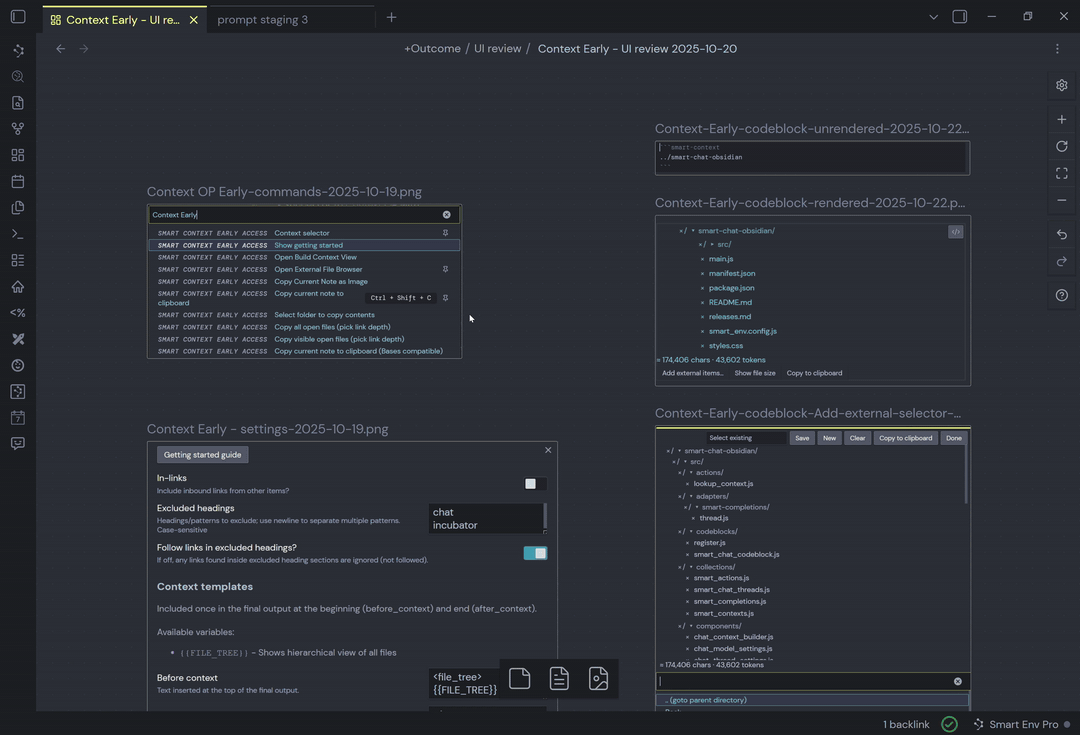Select Open Build Context View command

point(315,257)
